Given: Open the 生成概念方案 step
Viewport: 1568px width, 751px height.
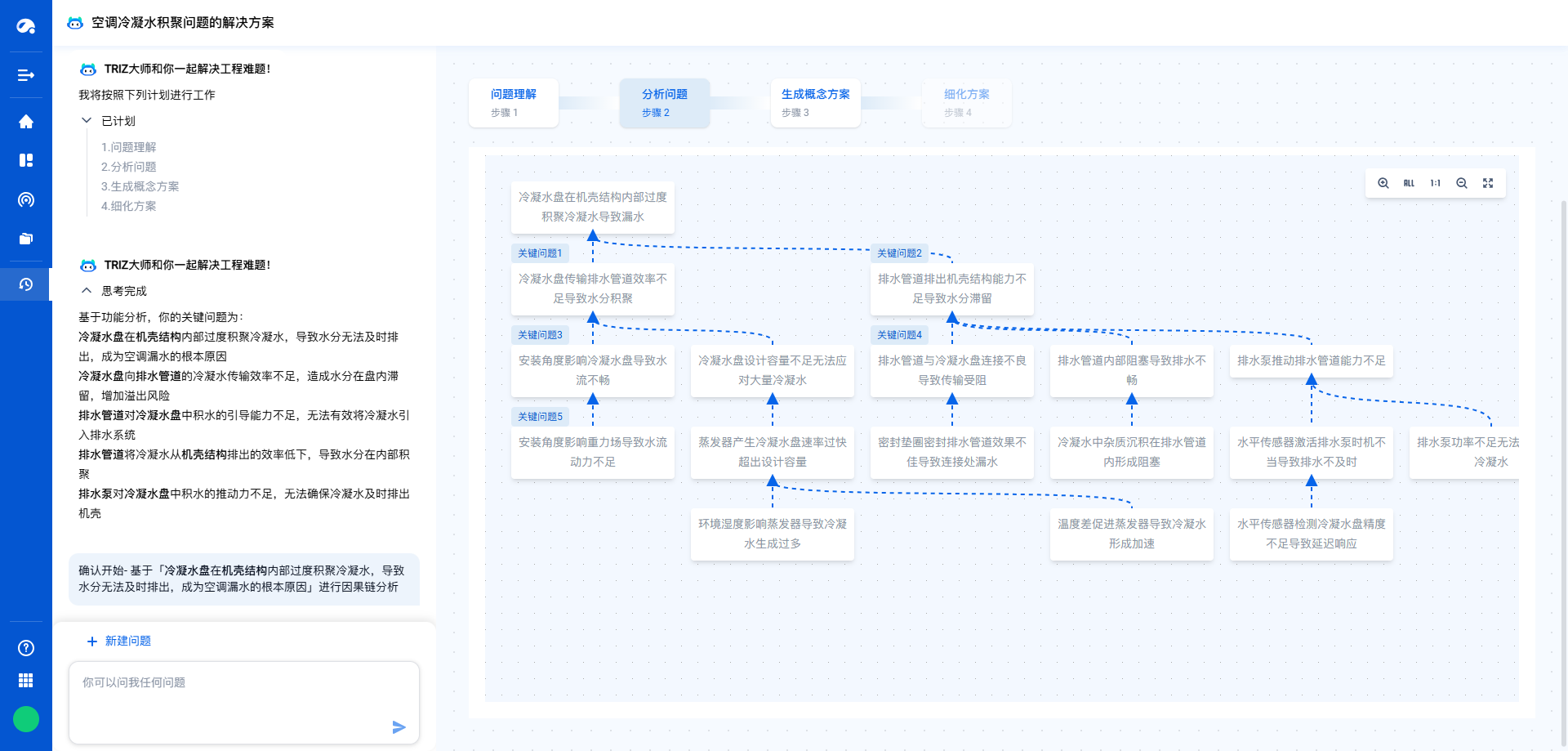Looking at the screenshot, I should click(x=815, y=103).
